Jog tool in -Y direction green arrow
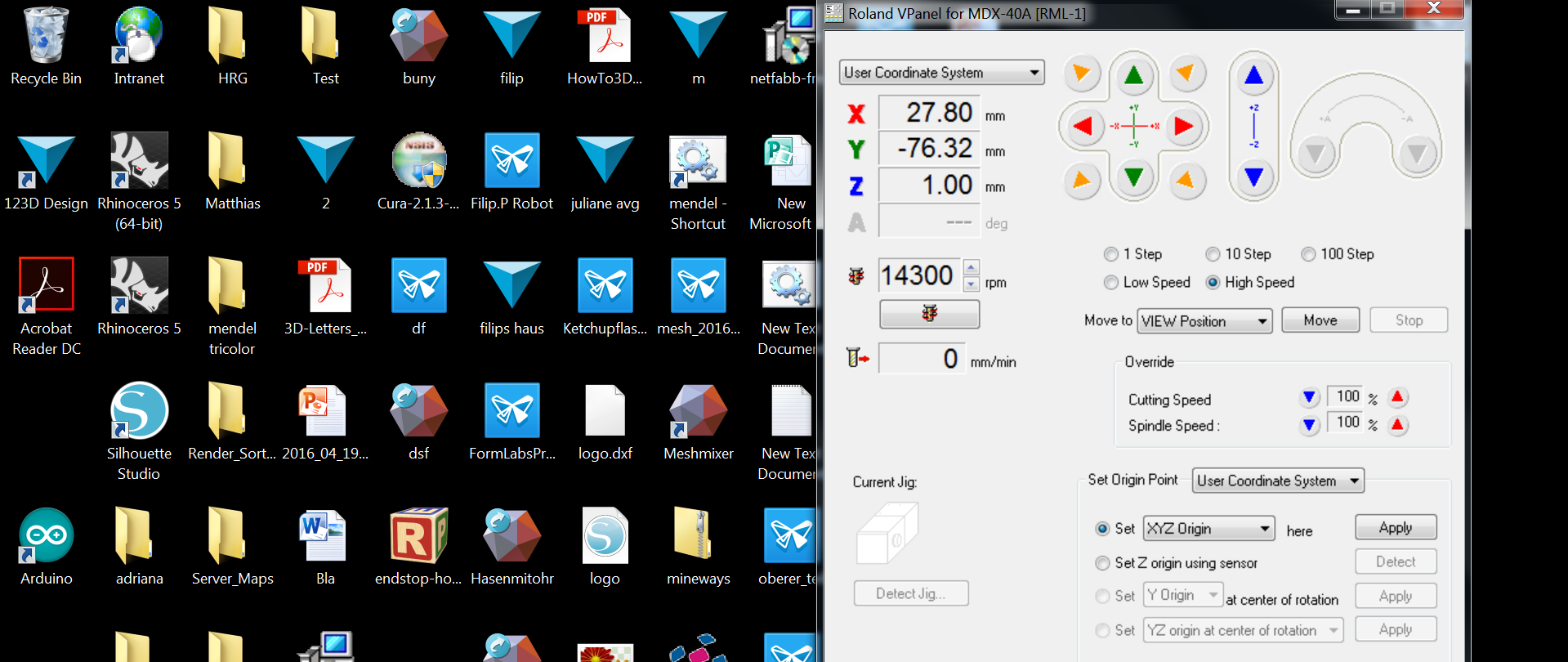 (1134, 177)
